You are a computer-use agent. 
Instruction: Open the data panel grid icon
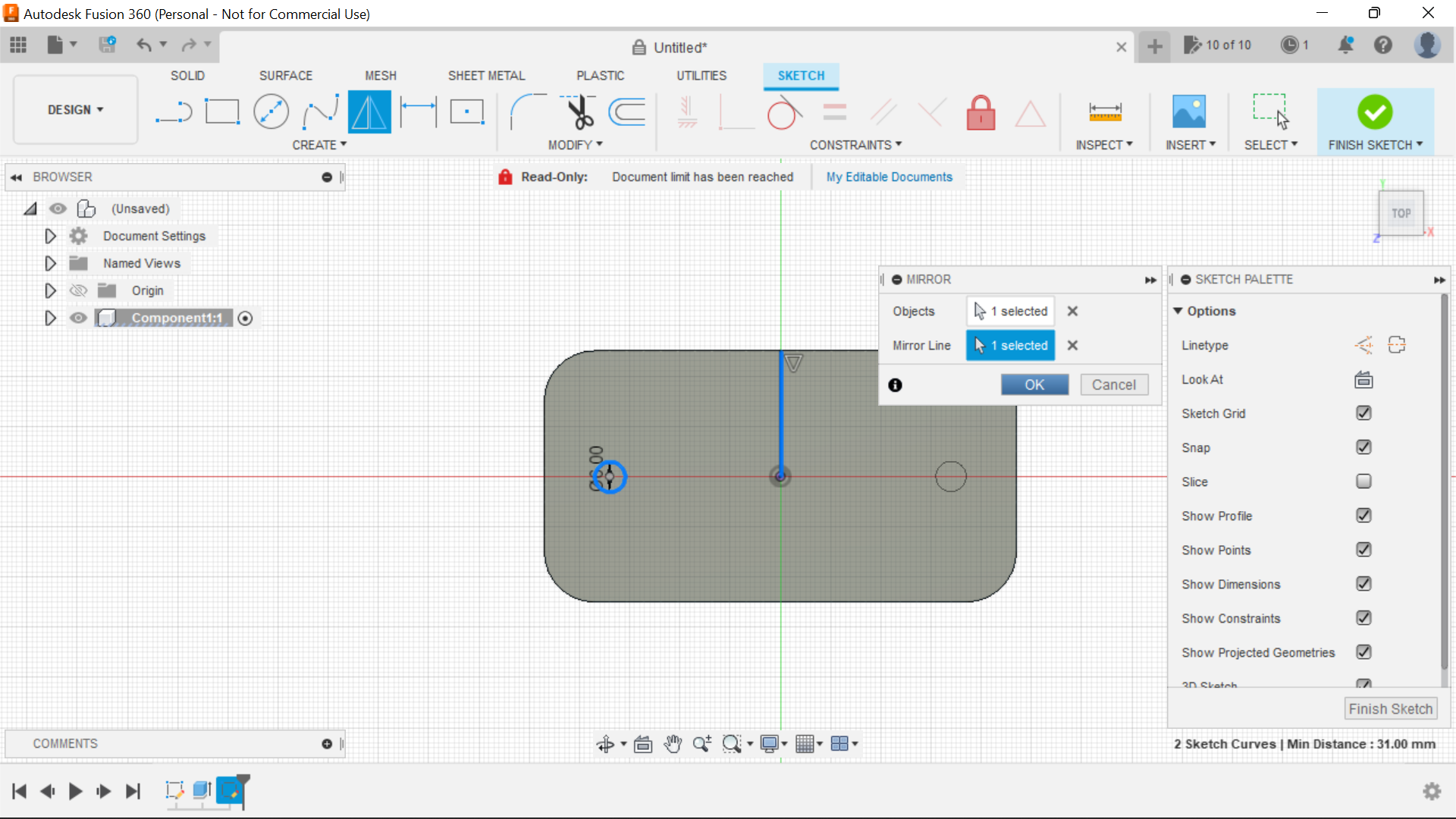18,45
